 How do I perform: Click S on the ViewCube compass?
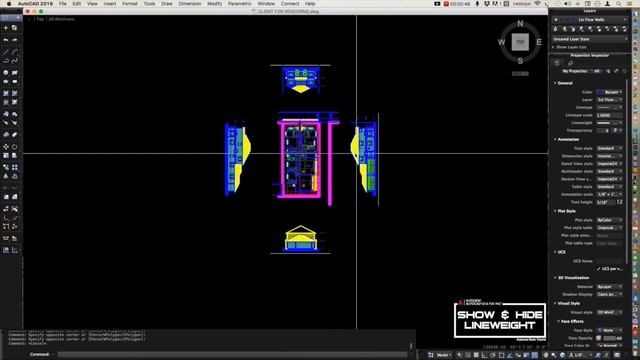coord(520,61)
